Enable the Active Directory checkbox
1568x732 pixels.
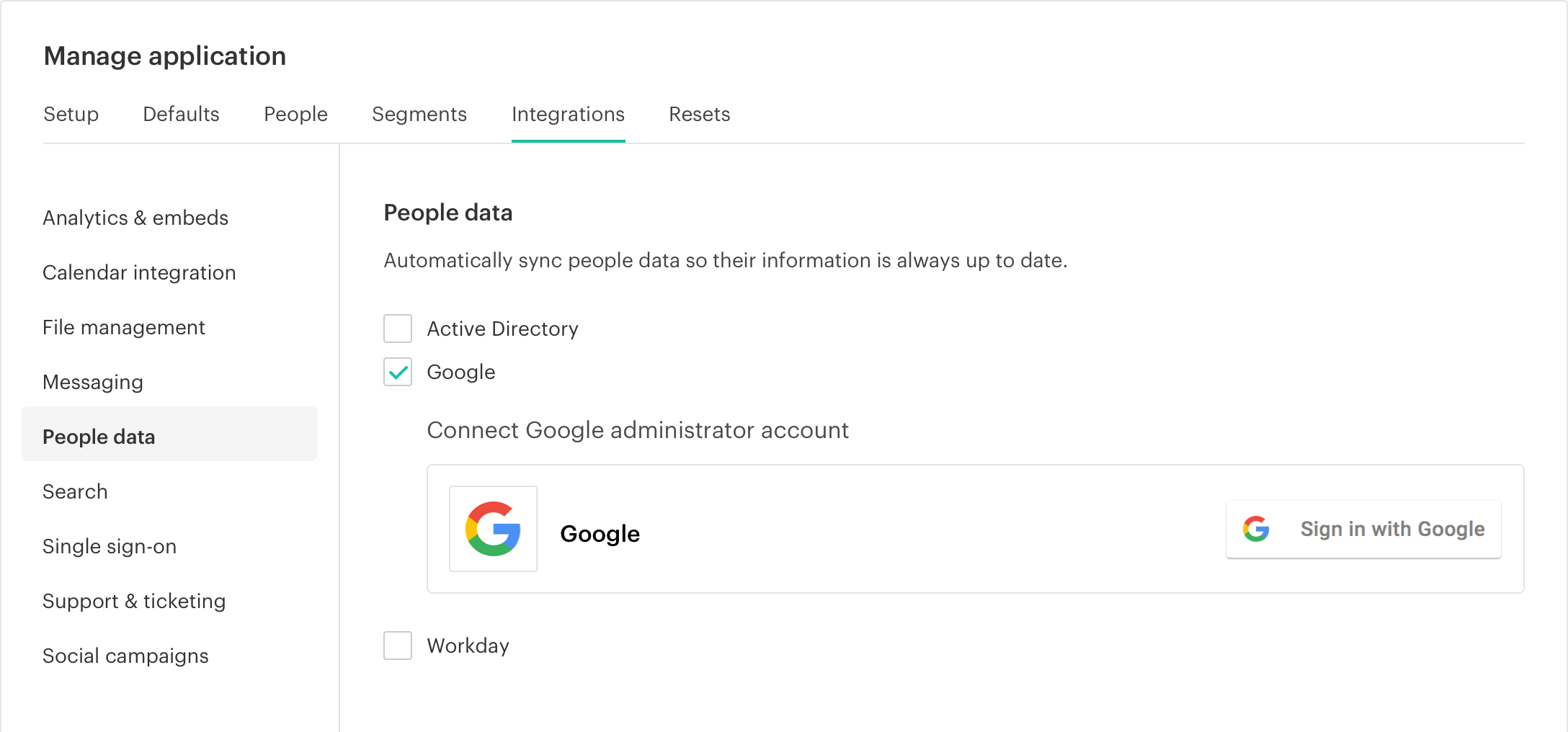coord(397,329)
